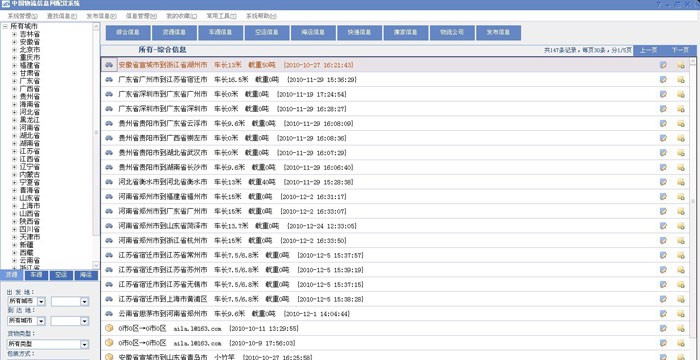Image resolution: width=700 pixels, height=360 pixels.
Task: Click the 物流公司 button
Action: [452, 33]
